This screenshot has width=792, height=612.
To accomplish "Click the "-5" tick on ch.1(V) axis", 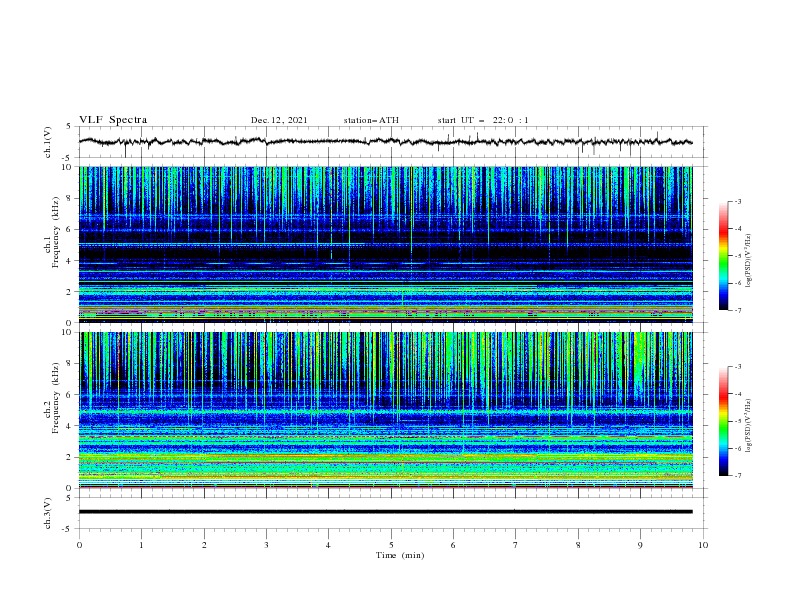I will point(67,157).
